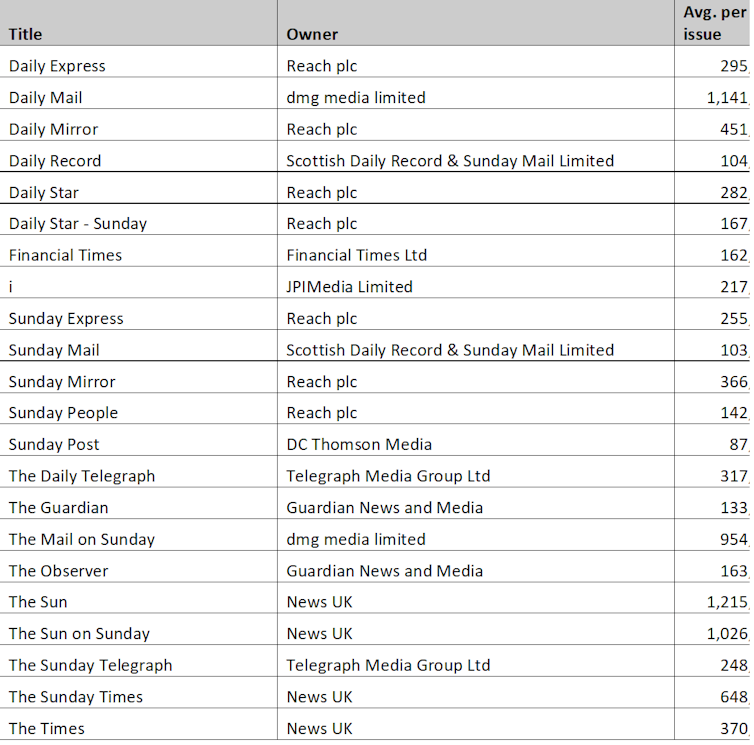Click the Owner column header
This screenshot has height=745, width=754.
click(x=312, y=34)
